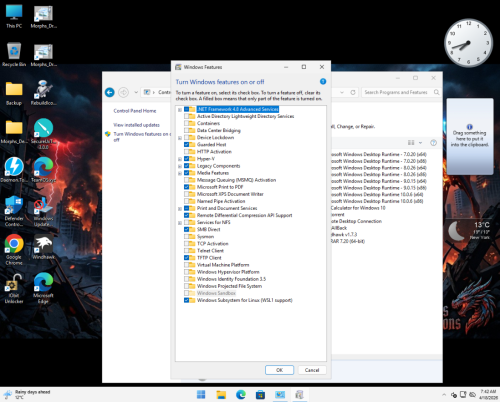Open Daemon Tools desktop shortcut
Image resolution: width=500 pixels, height=402 pixels.
point(14,170)
